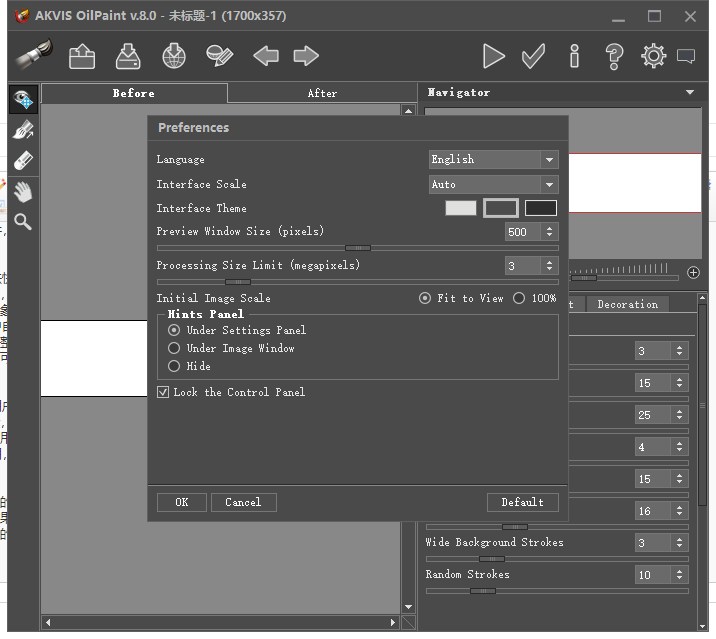The image size is (716, 639).
Task: Click the Publish to web globe icon
Action: pos(174,56)
